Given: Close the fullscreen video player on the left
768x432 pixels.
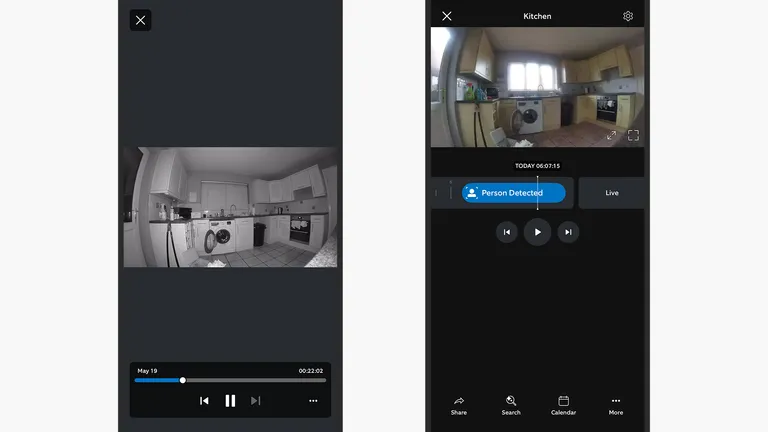Looking at the screenshot, I should [140, 20].
